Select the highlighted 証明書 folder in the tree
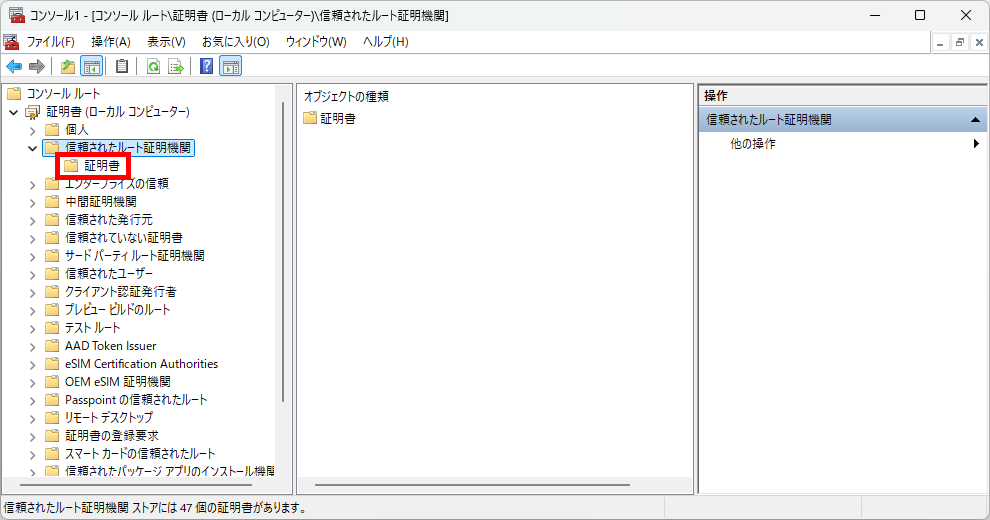Viewport: 990px width, 520px height. 102,166
